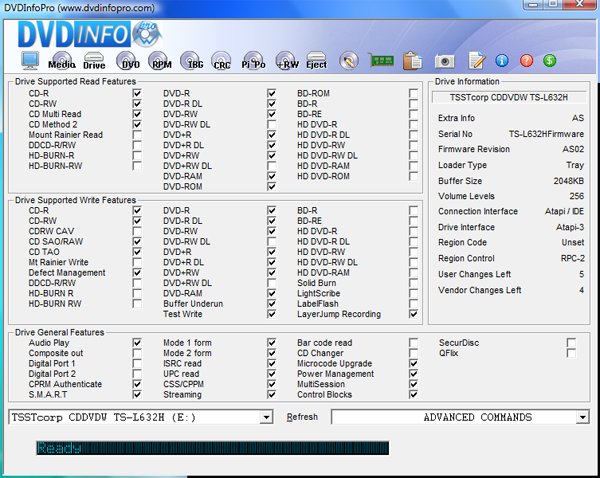Toggle BD-ROM read checkbox

click(x=413, y=93)
